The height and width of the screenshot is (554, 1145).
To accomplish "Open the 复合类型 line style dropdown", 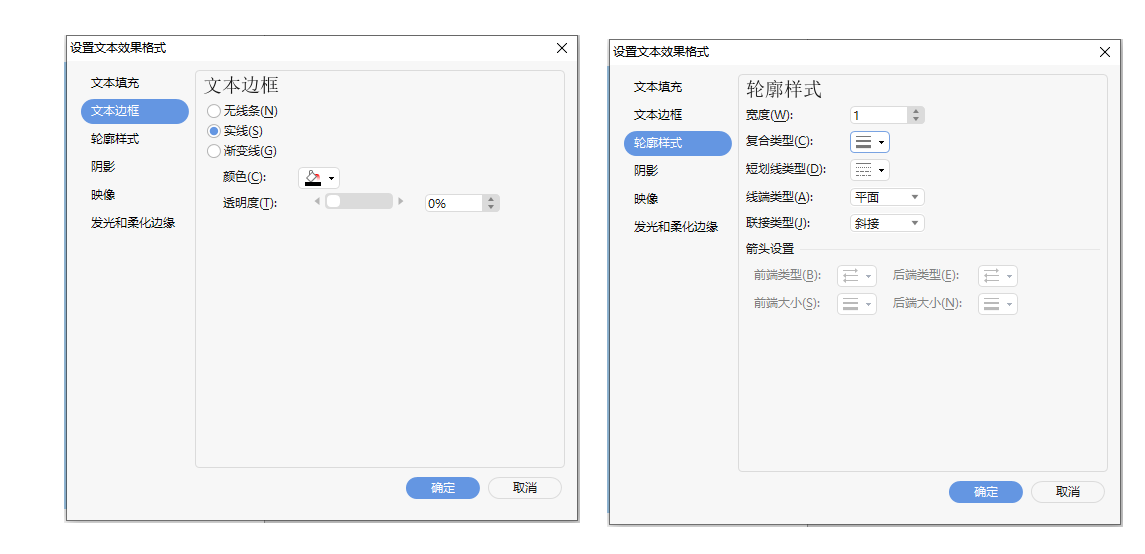I will 870,142.
